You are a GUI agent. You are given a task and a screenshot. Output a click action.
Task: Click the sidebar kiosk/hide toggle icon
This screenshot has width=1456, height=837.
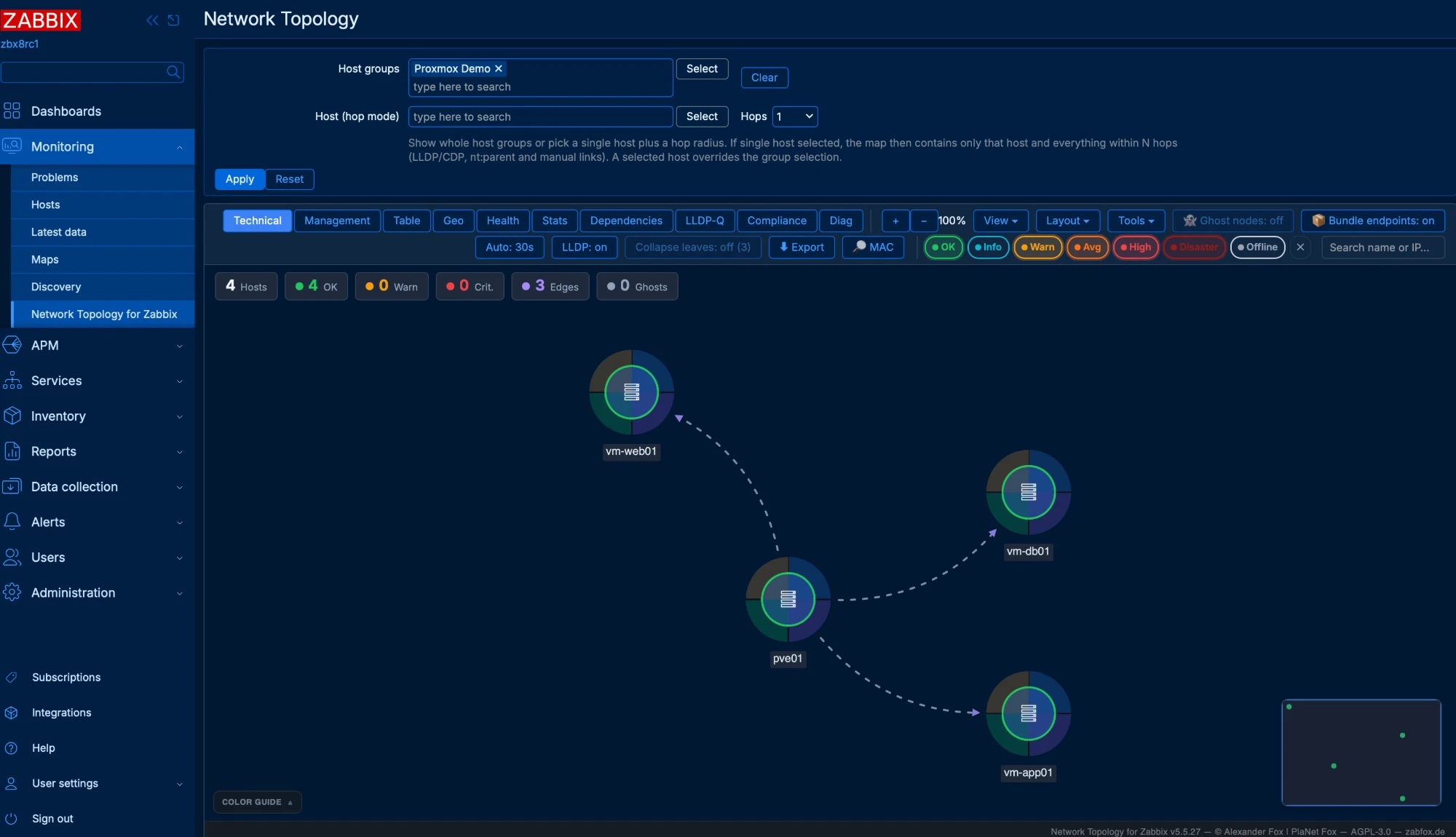(x=173, y=20)
